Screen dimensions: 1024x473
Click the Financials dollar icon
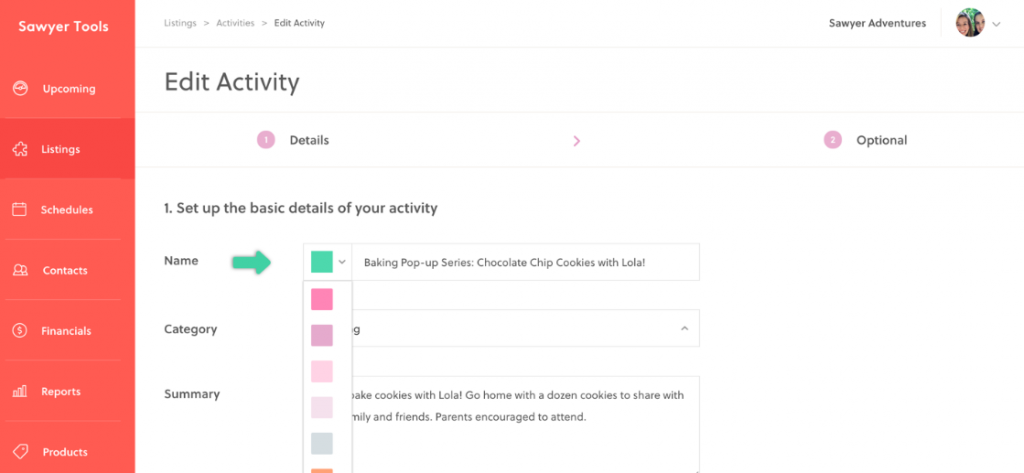[x=20, y=331]
